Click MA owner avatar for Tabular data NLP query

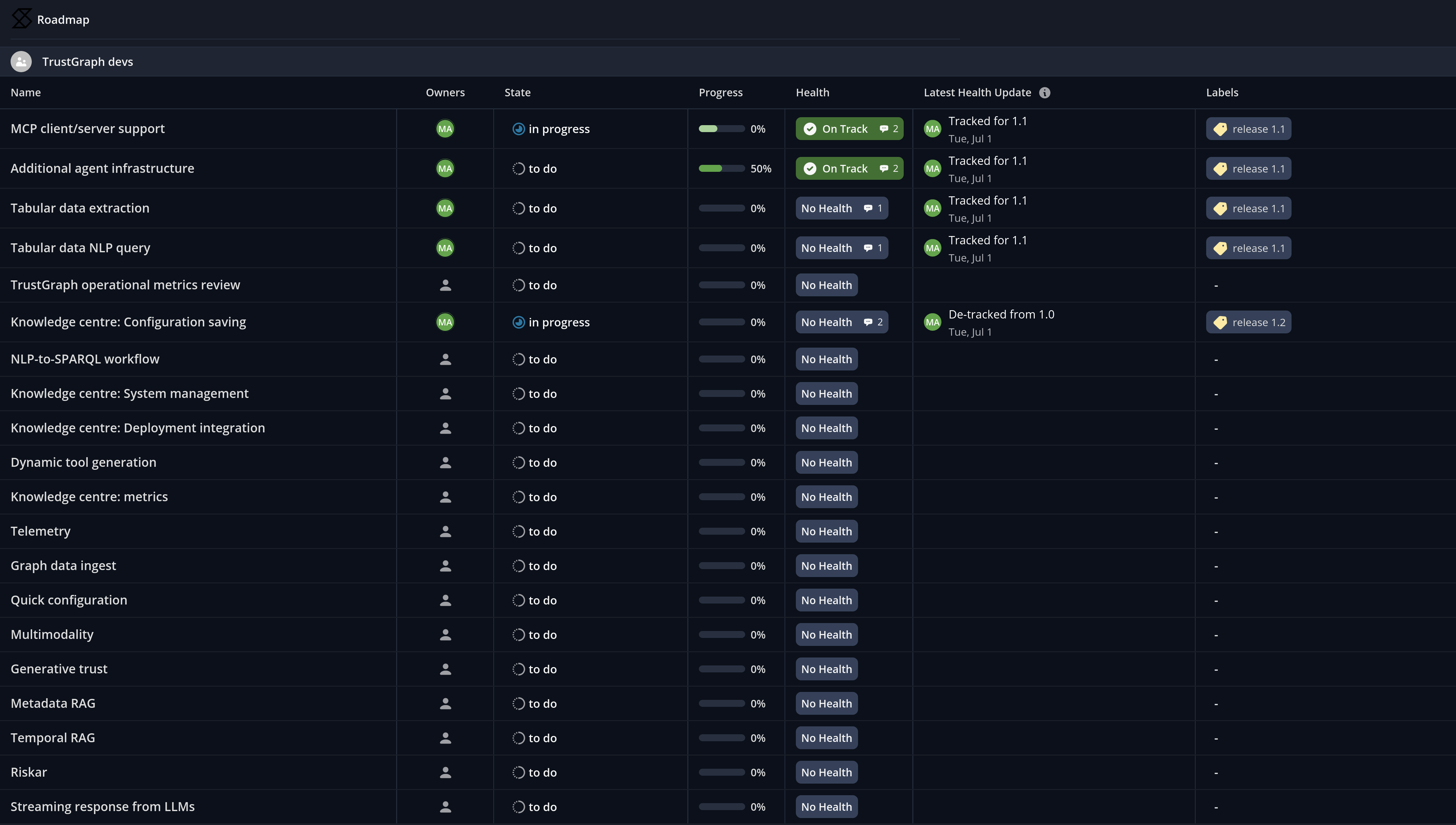click(445, 248)
